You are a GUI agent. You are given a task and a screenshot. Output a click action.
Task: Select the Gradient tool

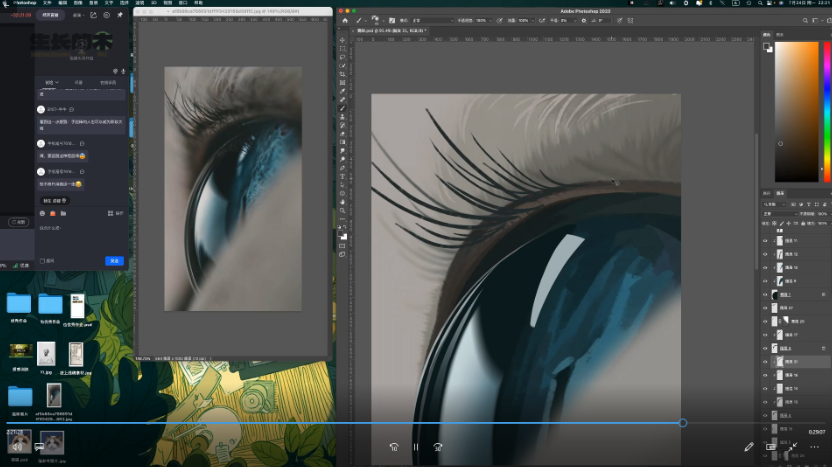(x=342, y=142)
